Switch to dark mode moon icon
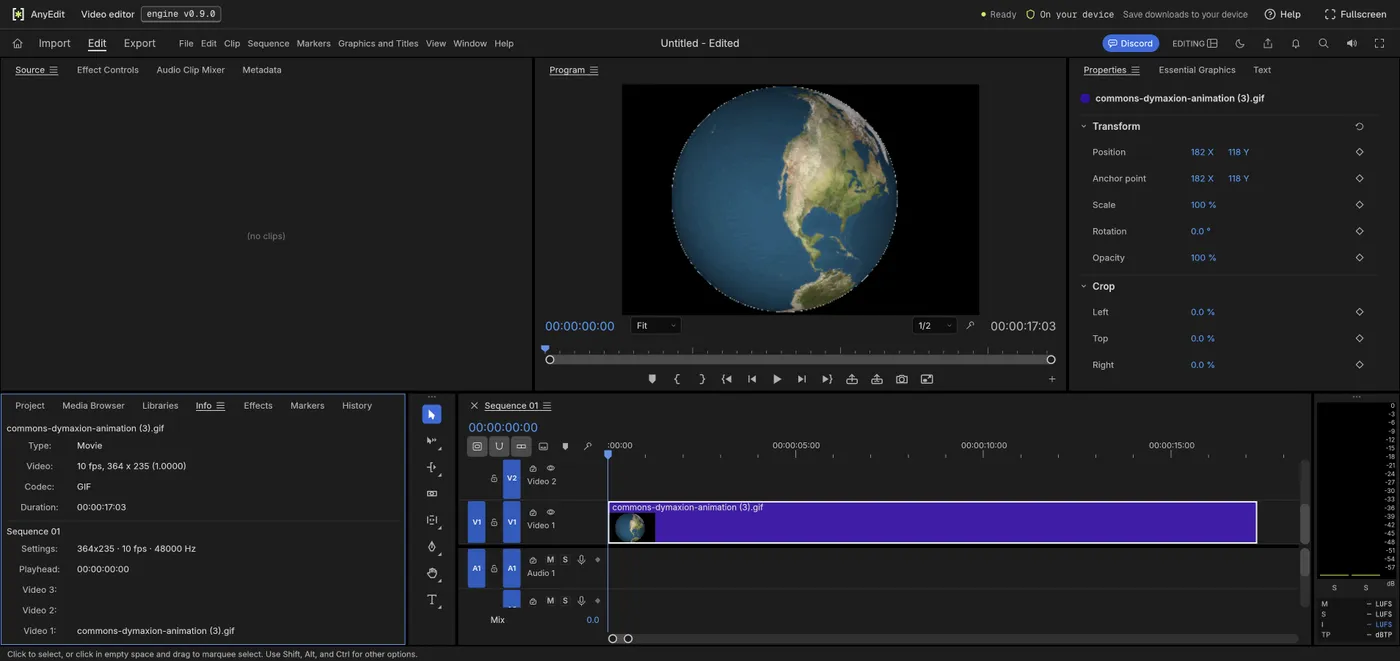 (1240, 43)
